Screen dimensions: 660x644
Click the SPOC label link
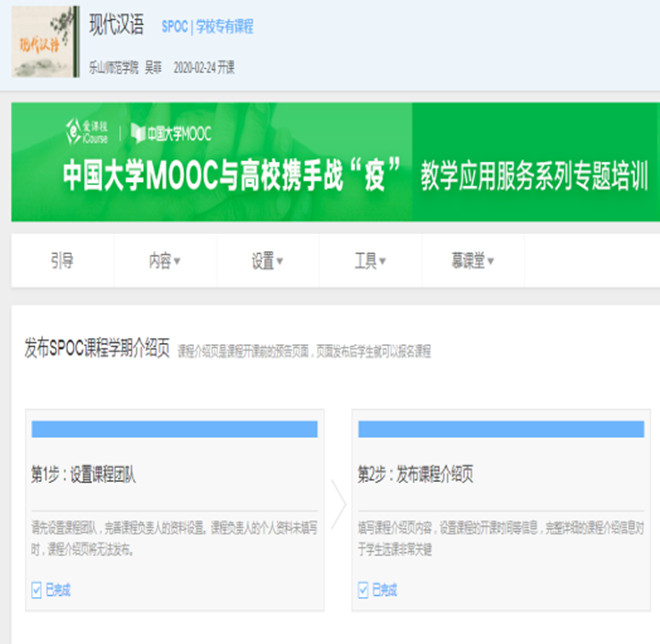(x=174, y=27)
